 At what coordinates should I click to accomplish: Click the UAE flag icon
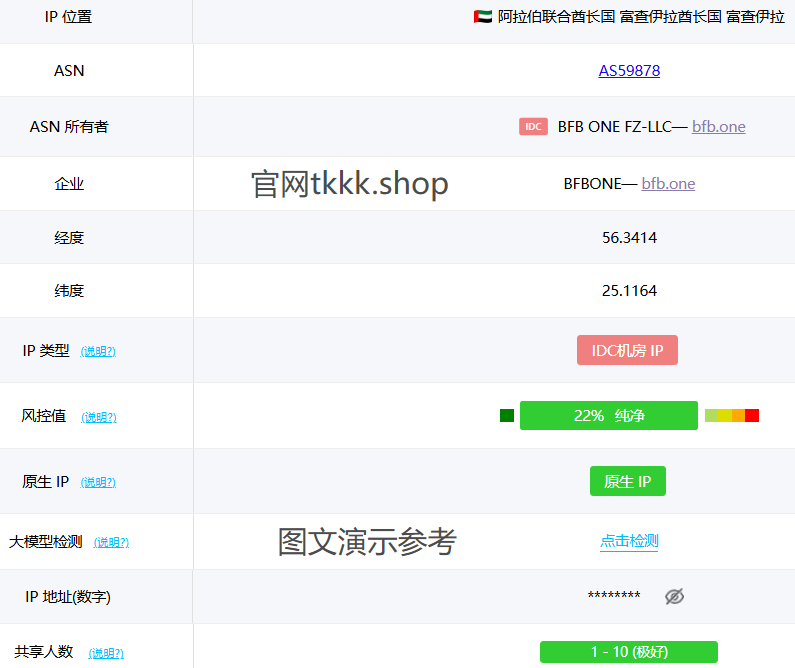[x=482, y=17]
